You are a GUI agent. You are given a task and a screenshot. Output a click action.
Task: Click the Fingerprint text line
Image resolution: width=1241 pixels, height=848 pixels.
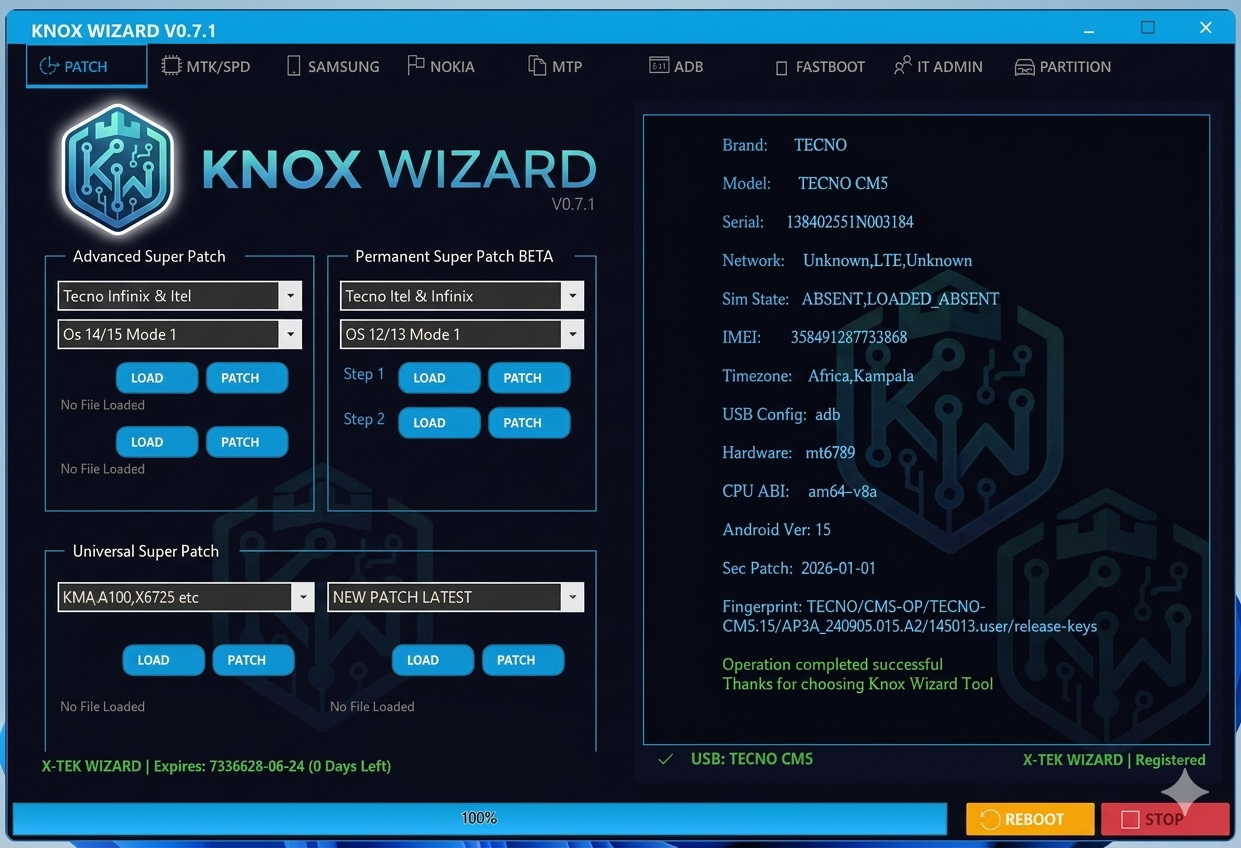[910, 617]
